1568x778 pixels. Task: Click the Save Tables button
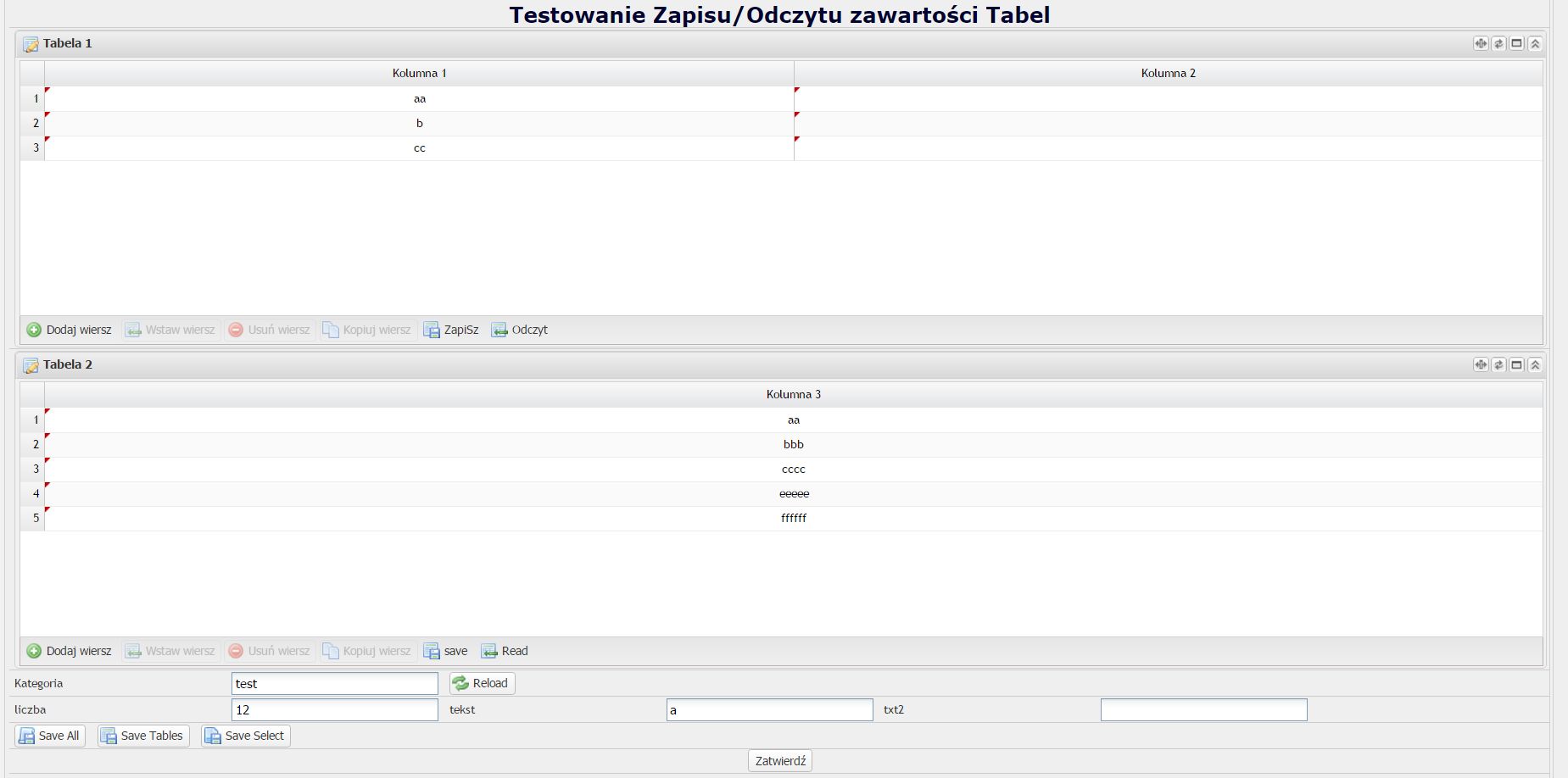click(143, 736)
